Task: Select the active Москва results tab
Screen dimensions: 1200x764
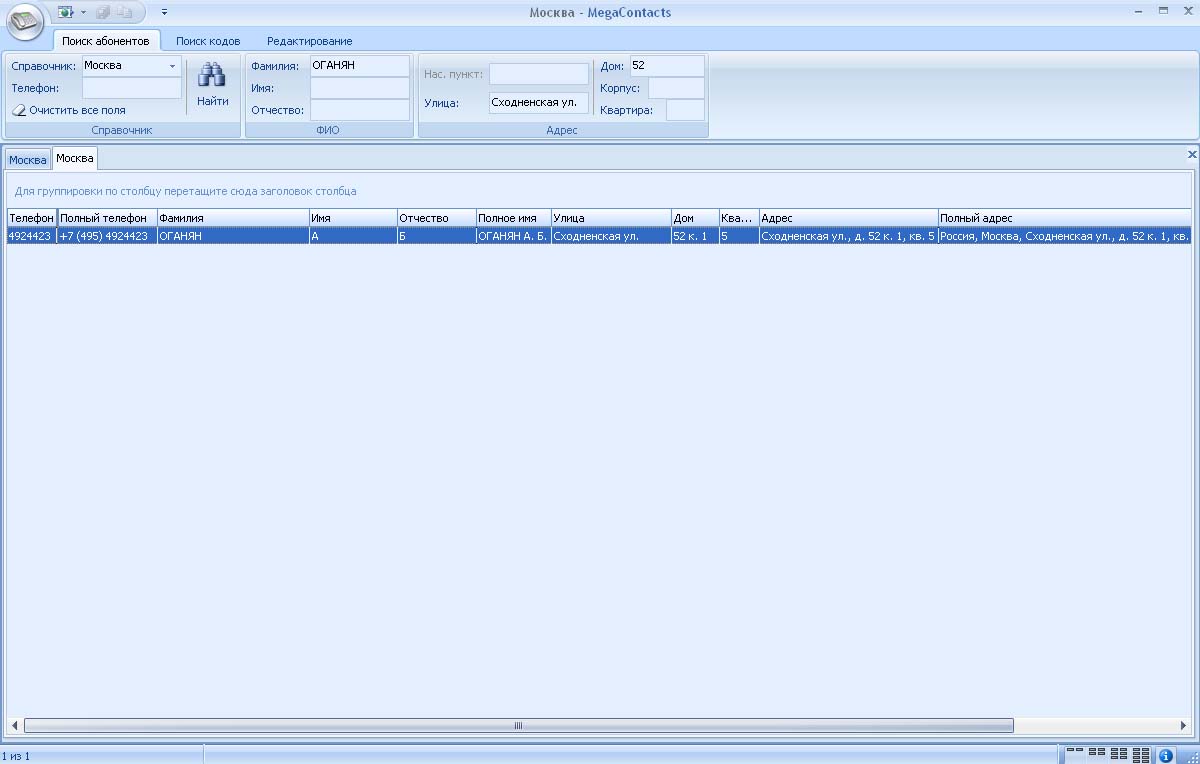Action: [75, 159]
